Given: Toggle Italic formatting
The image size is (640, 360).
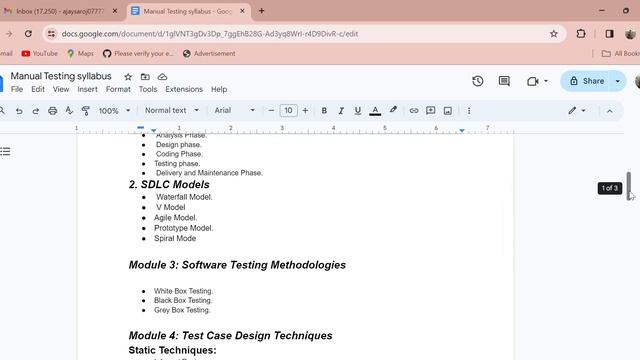Looking at the screenshot, I should pos(341,111).
